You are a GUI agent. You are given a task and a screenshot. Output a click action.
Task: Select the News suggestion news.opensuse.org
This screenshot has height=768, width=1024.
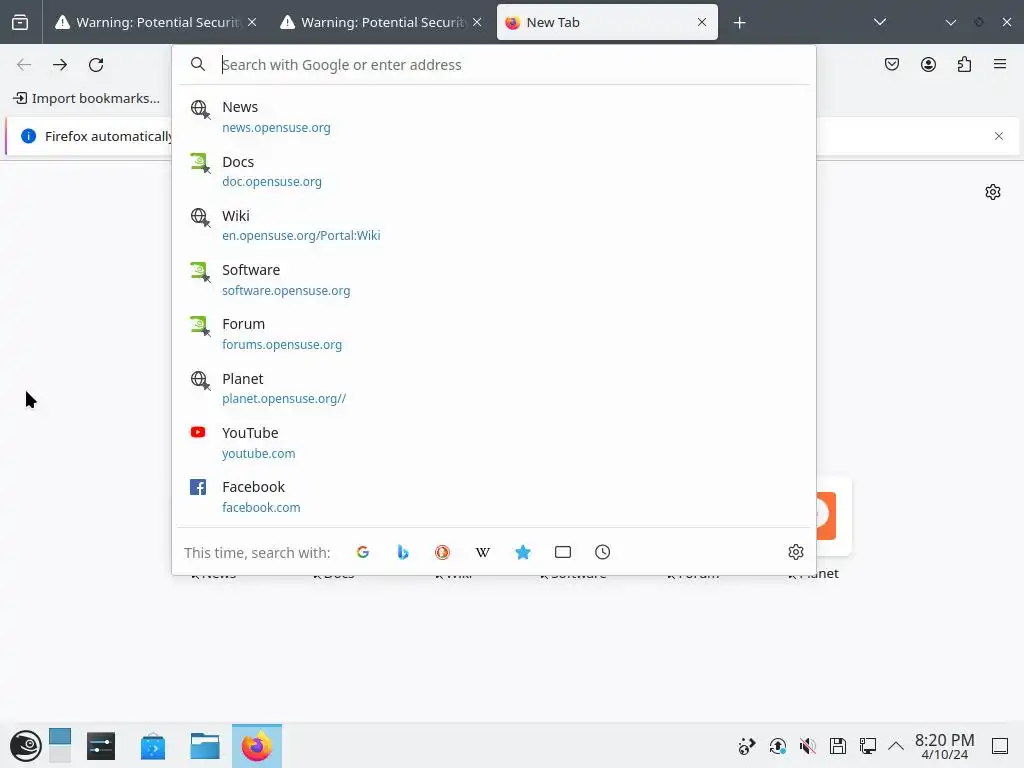[x=494, y=117]
